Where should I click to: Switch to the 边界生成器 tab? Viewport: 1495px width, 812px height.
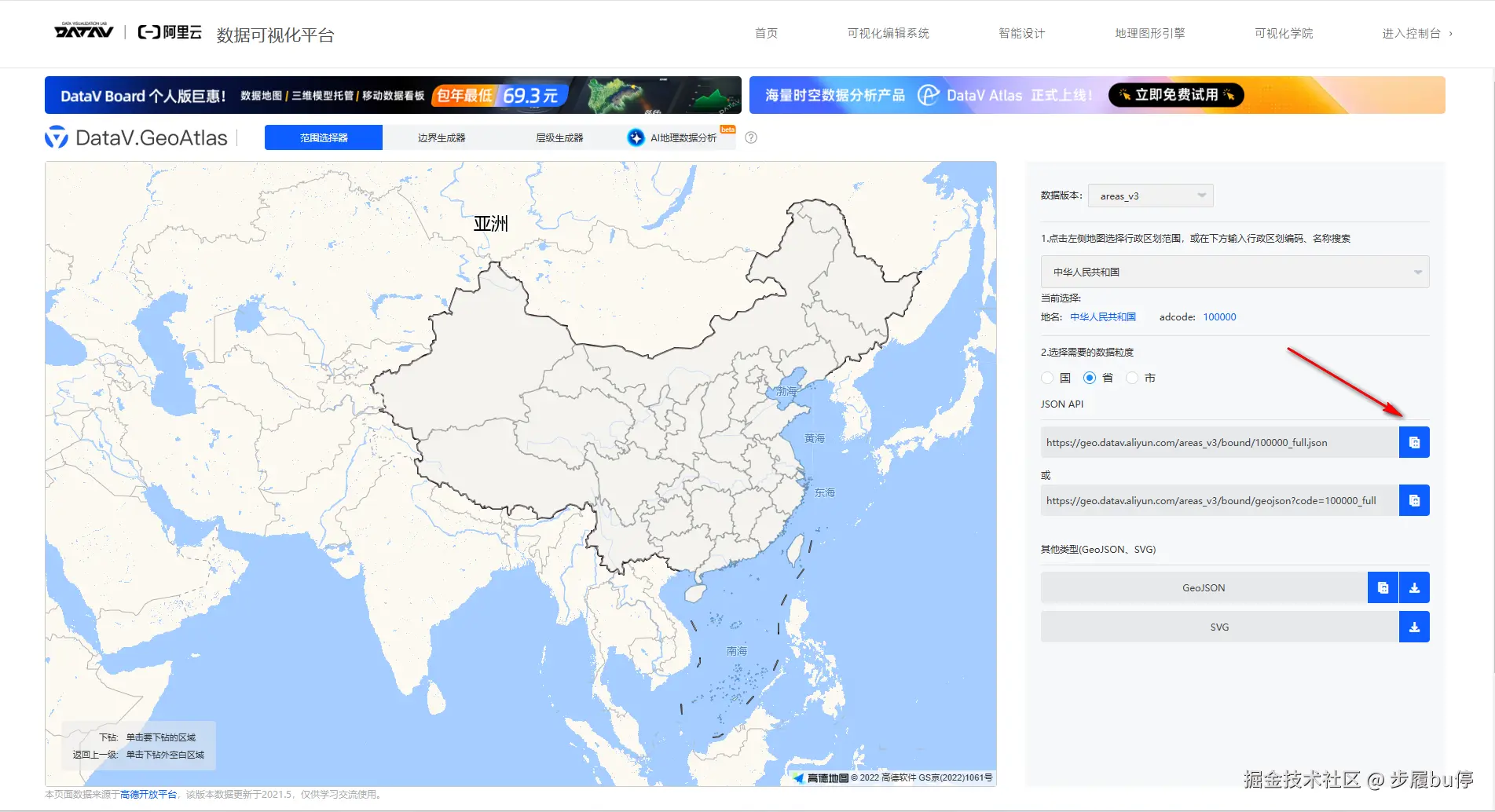coord(442,137)
